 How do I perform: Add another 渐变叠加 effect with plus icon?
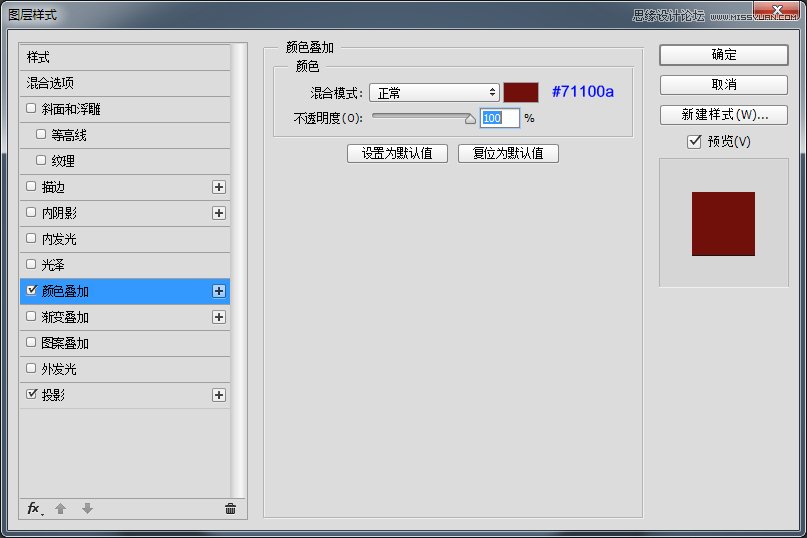point(219,317)
